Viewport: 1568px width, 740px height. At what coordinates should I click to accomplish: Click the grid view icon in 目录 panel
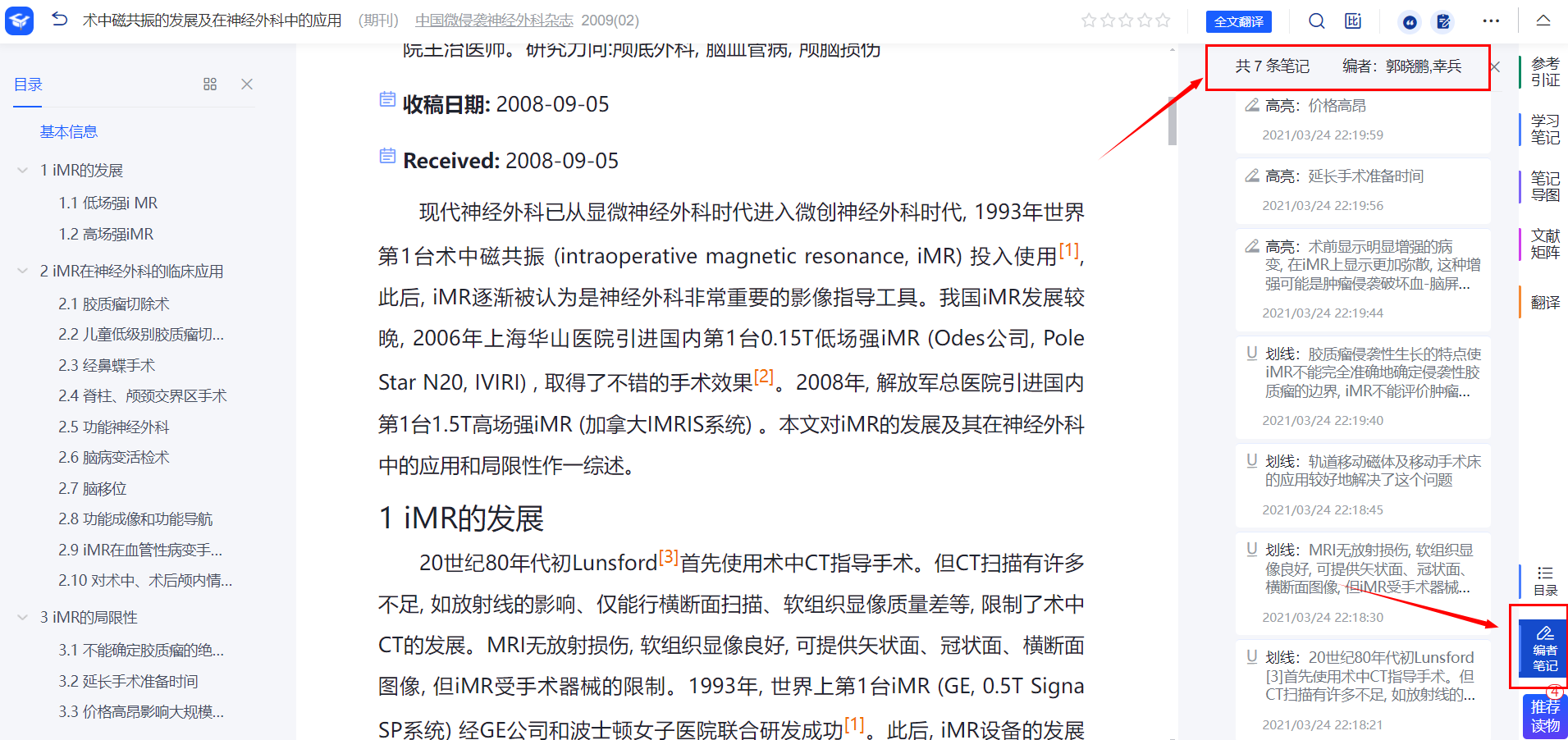pos(210,85)
